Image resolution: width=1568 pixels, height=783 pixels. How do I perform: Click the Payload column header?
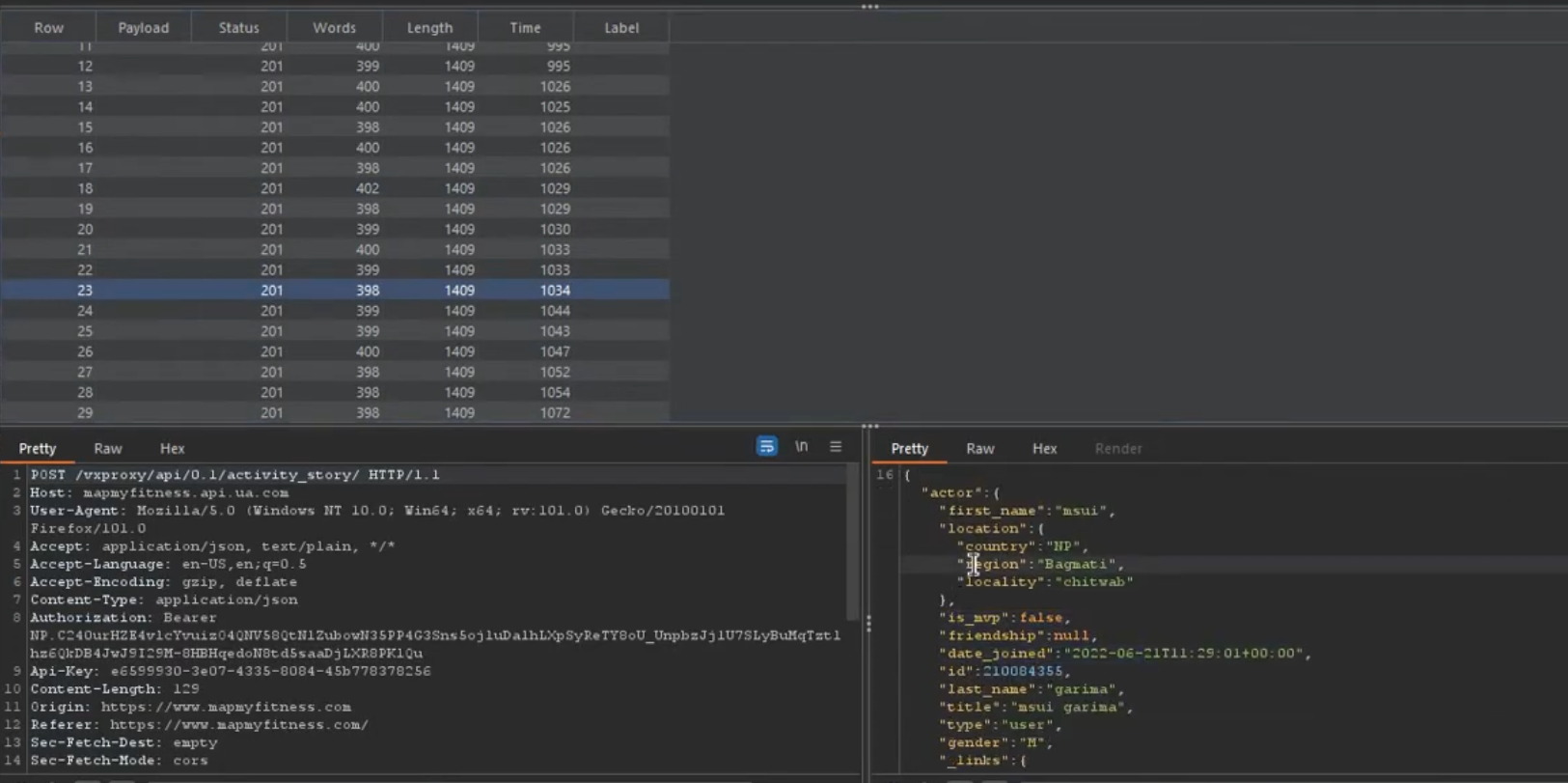click(x=143, y=28)
